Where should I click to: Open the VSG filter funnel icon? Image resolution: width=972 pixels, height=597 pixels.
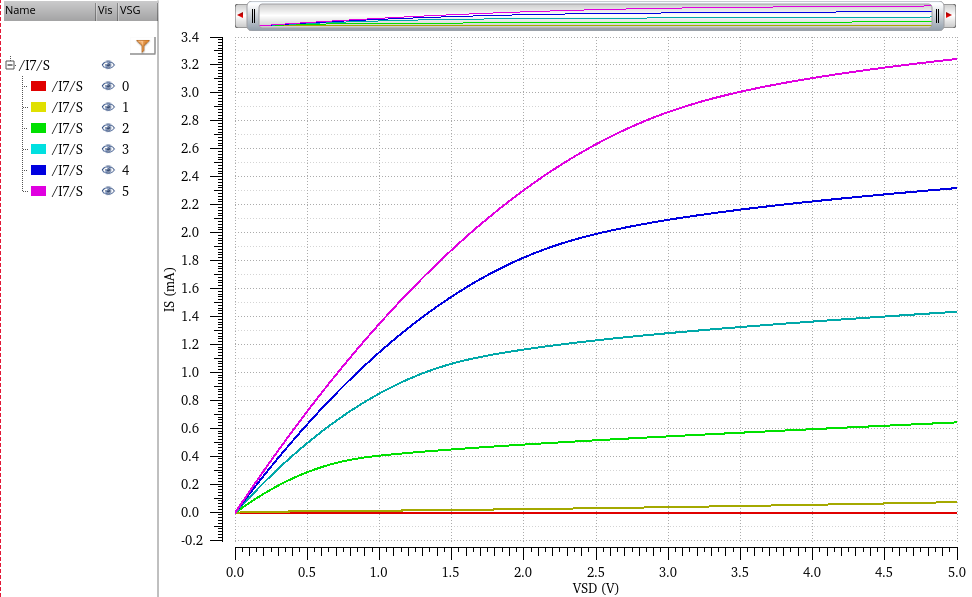click(145, 47)
